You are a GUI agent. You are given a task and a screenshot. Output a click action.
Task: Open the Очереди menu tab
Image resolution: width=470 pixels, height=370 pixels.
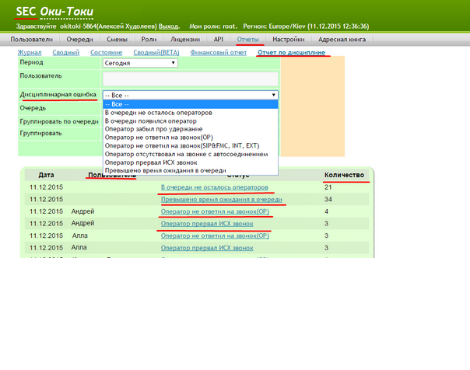click(x=80, y=39)
